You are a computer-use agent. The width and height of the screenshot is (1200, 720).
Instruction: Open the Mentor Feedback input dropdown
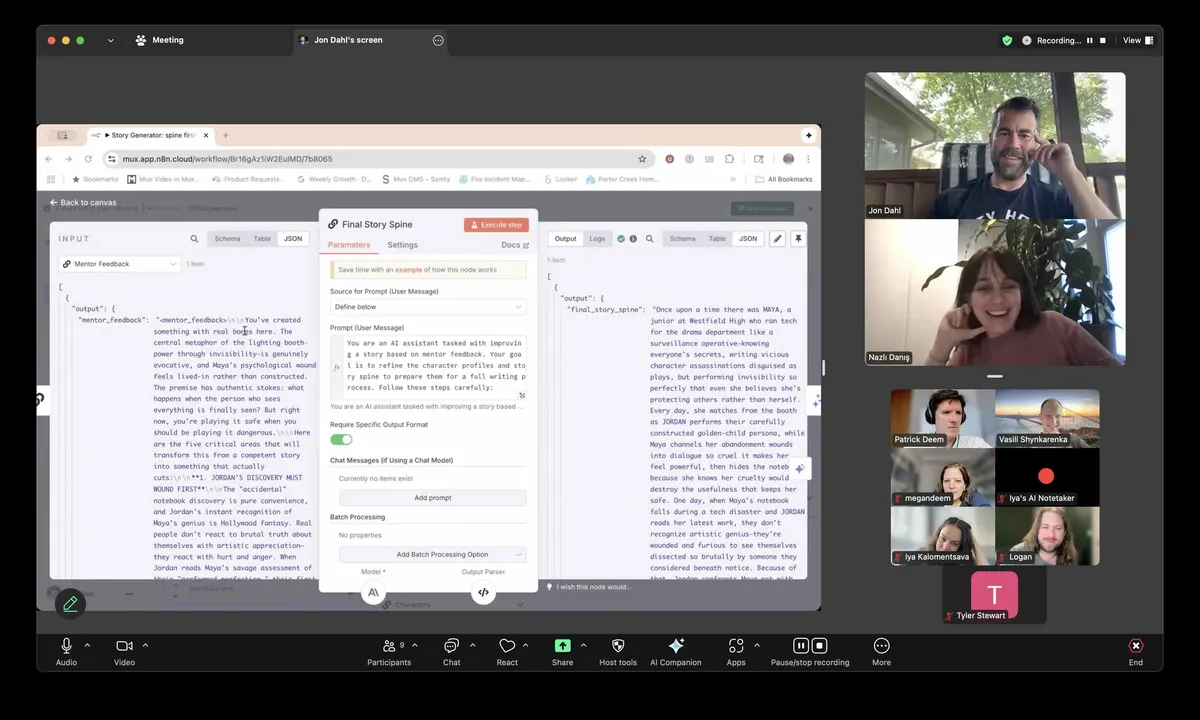click(119, 264)
